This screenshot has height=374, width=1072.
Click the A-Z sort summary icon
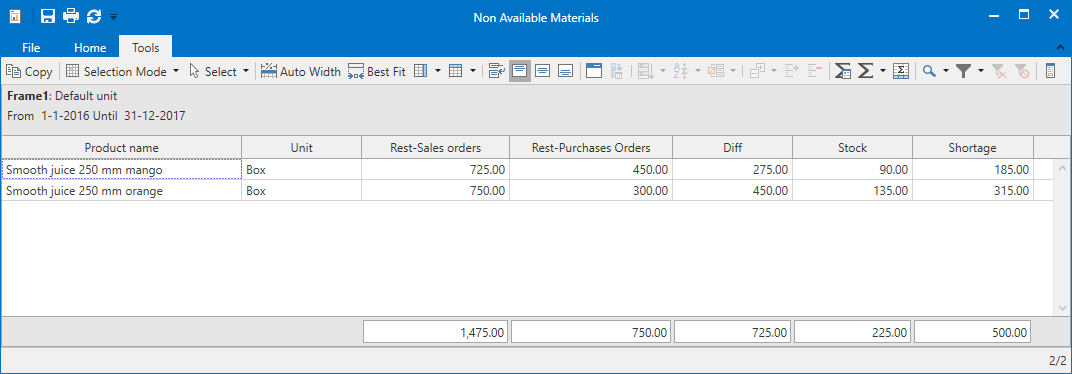pyautogui.click(x=680, y=71)
